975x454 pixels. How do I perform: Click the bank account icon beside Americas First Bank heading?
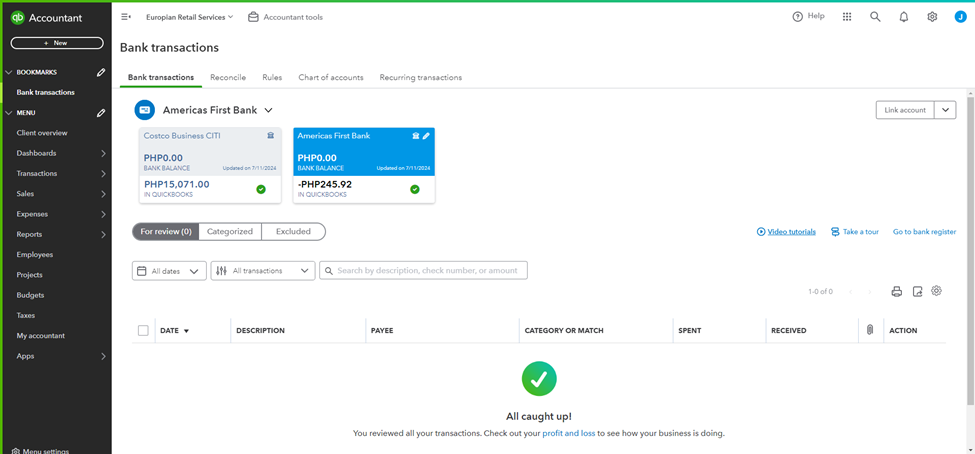point(144,110)
